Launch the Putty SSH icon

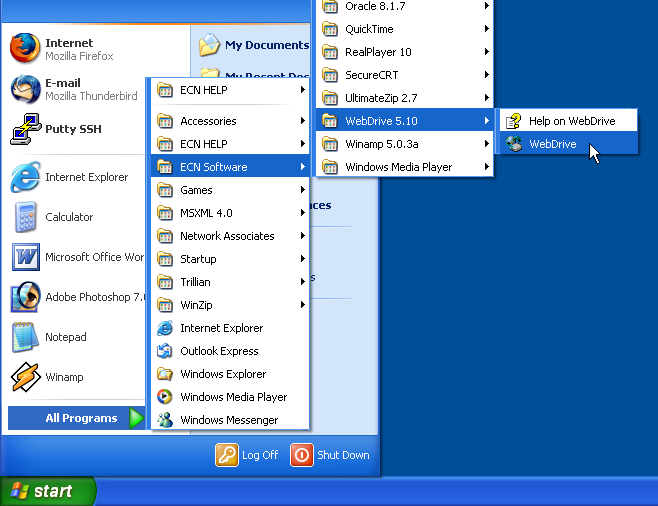click(x=25, y=129)
